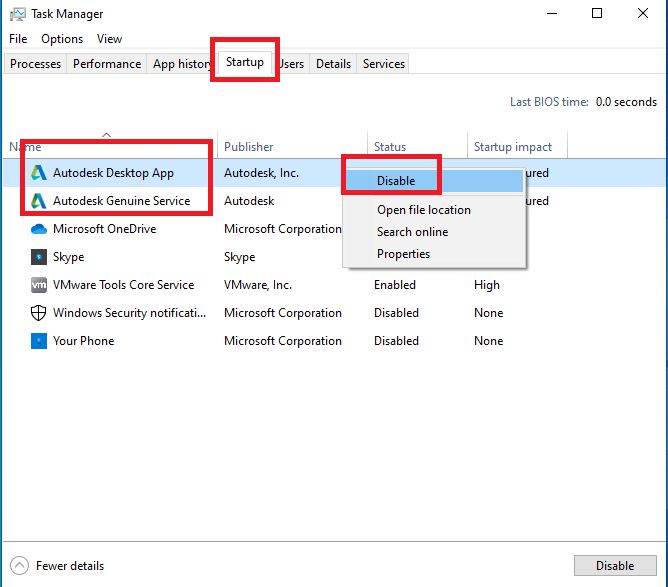Screen dimensions: 668x587
Task: Choose Open file location in context menu
Action: pyautogui.click(x=434, y=210)
